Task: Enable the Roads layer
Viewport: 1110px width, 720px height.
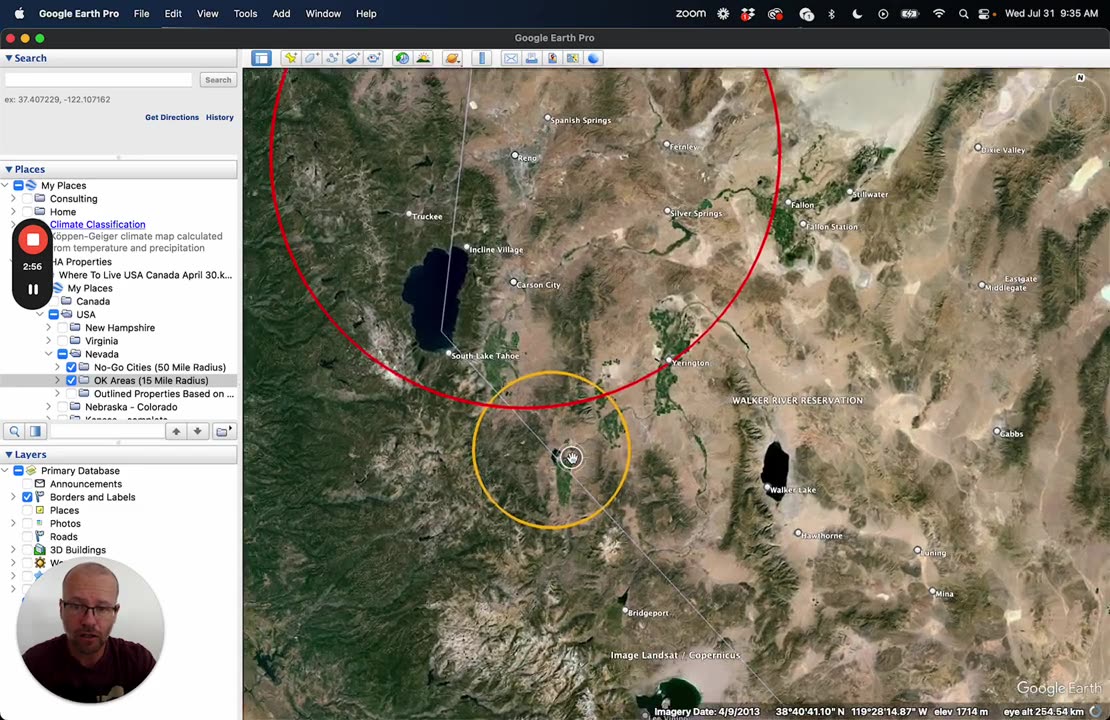Action: [28, 537]
